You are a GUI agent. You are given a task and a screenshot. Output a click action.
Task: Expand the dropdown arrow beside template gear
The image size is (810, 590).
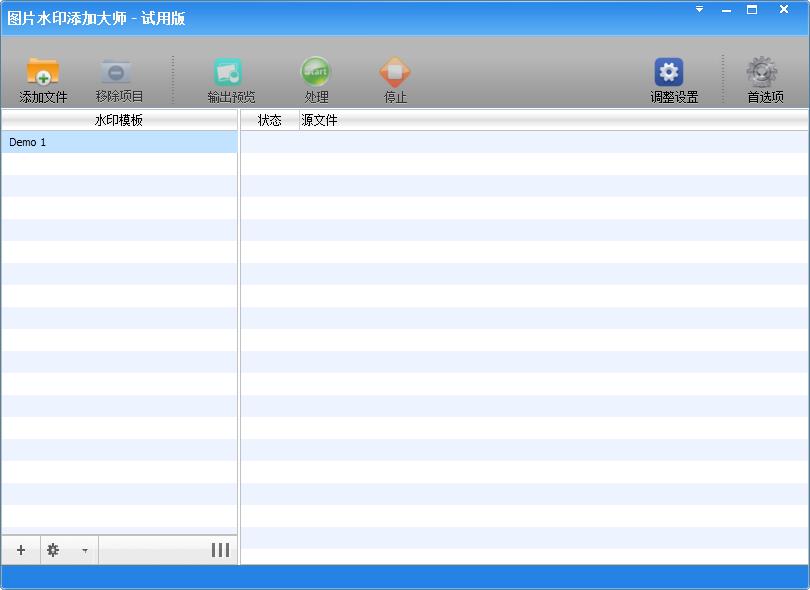(x=85, y=551)
